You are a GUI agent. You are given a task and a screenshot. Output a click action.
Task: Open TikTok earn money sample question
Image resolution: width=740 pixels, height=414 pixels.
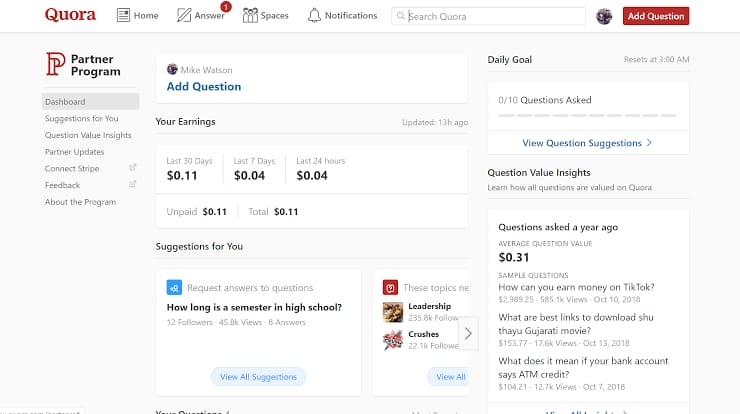(x=576, y=287)
